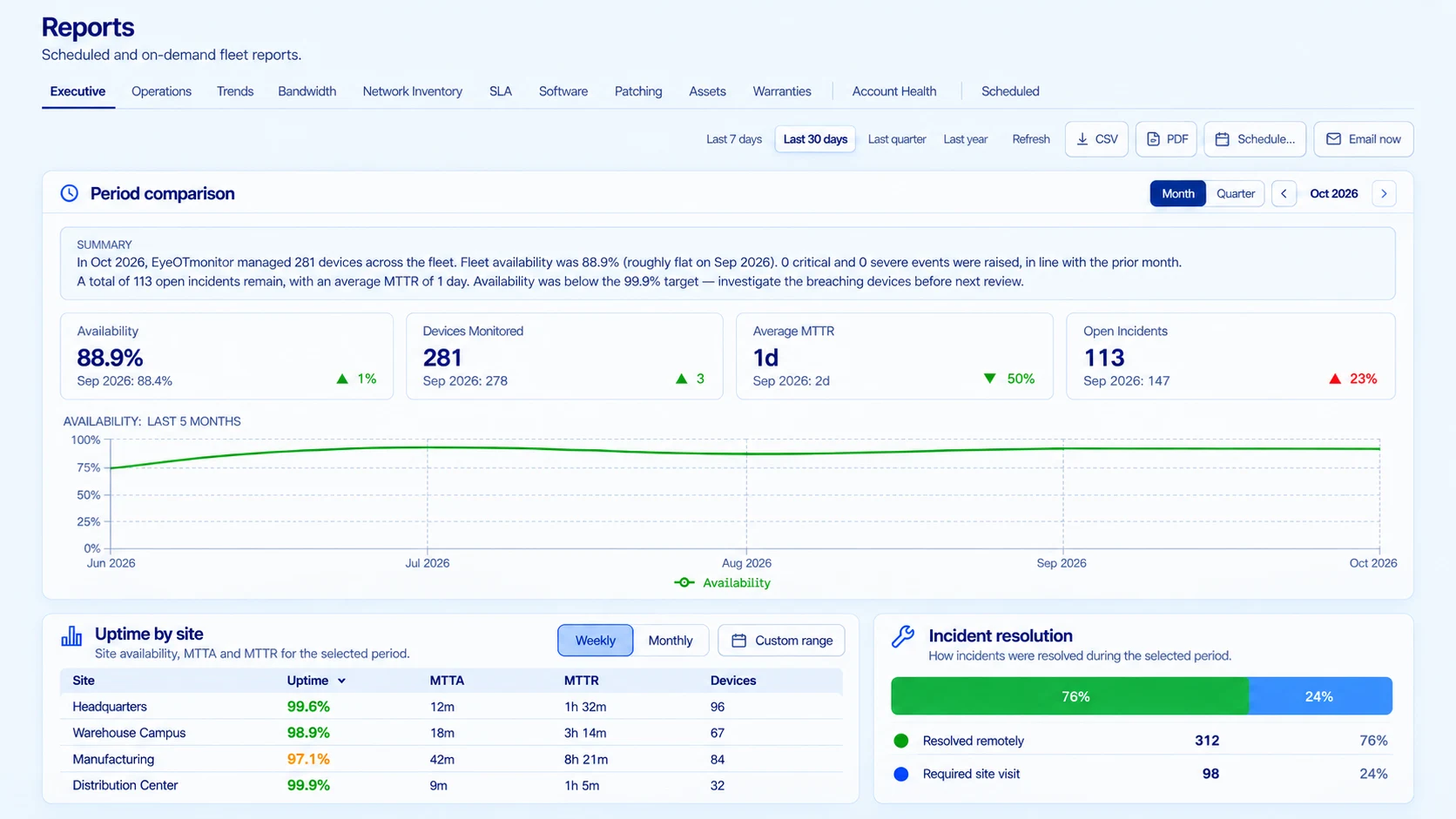
Task: Select the Last 7 days range
Action: pyautogui.click(x=734, y=139)
